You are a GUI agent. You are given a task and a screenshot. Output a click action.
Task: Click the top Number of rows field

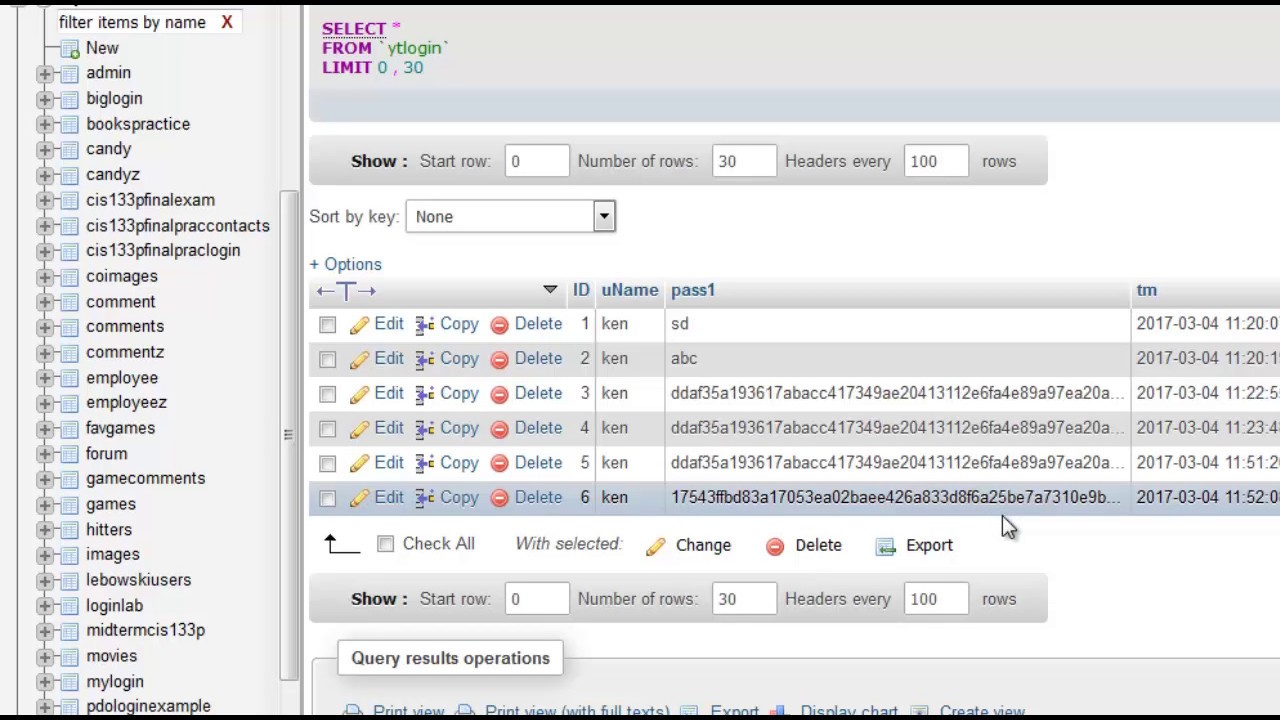[744, 161]
